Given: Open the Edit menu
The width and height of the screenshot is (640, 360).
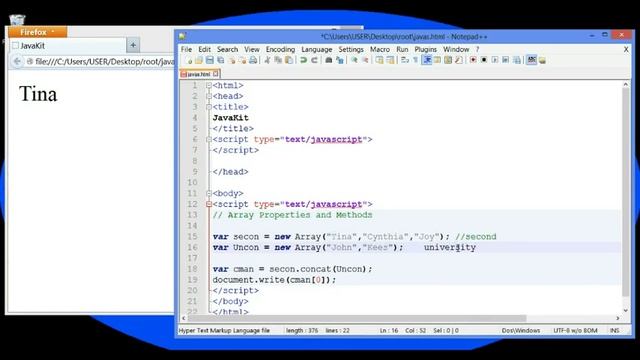Looking at the screenshot, I should pyautogui.click(x=204, y=49).
